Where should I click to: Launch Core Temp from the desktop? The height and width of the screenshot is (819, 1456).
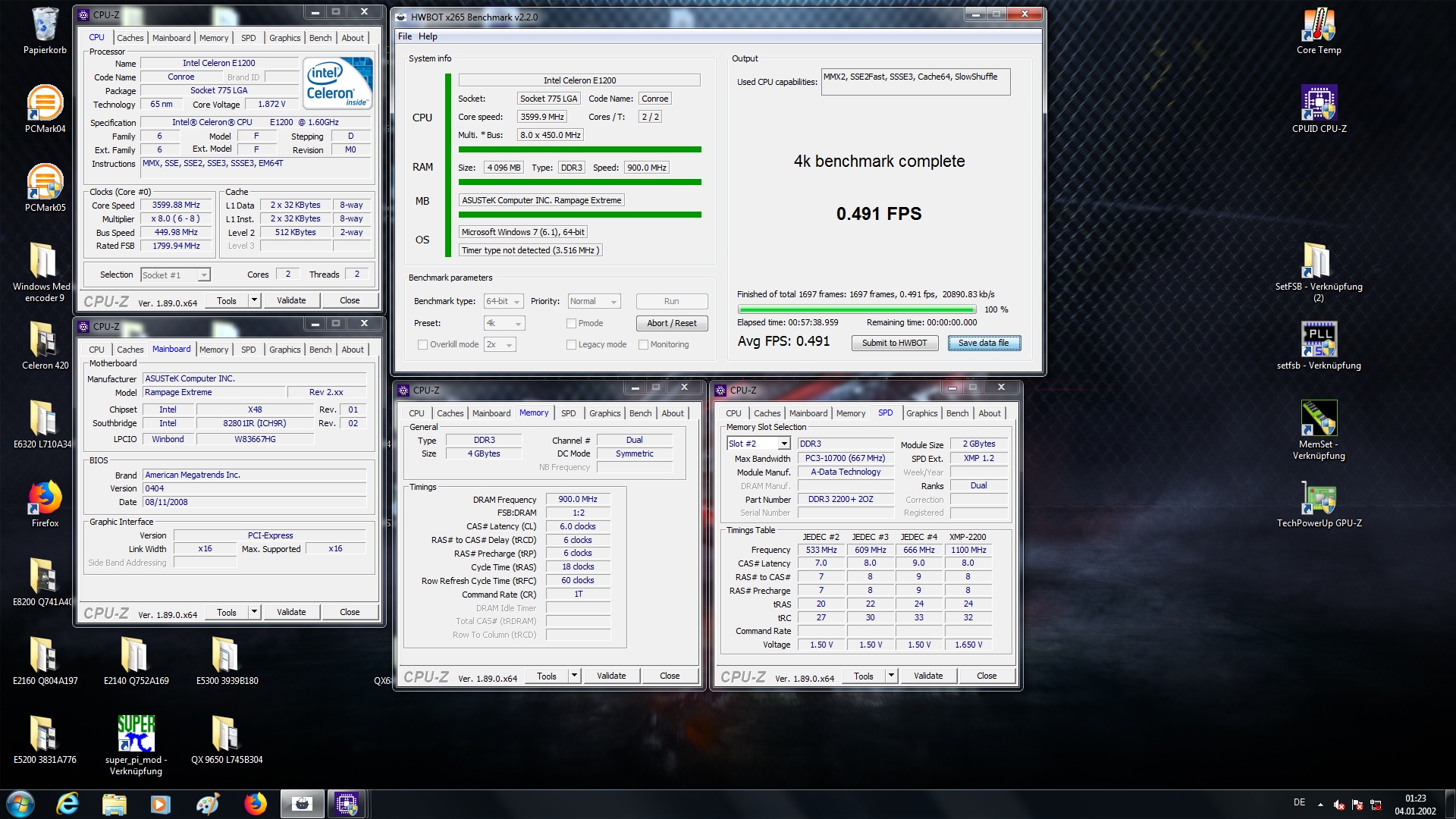pos(1319,30)
